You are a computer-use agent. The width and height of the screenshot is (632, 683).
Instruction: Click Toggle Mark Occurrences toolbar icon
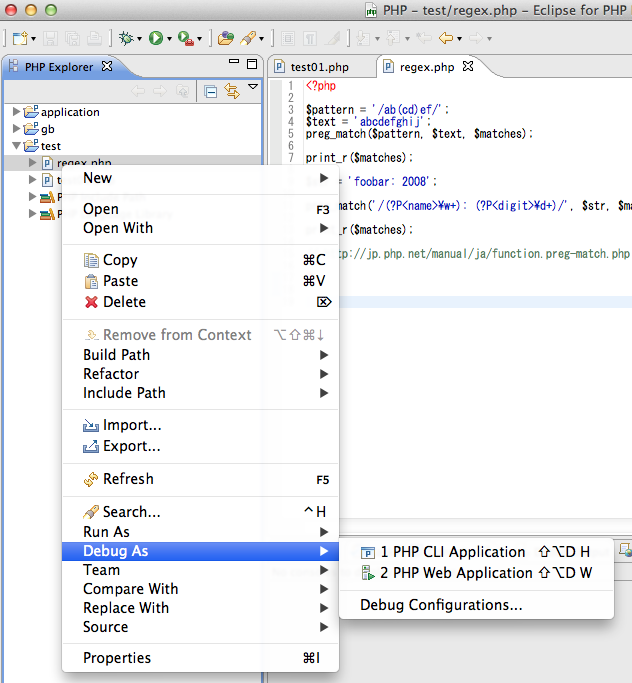pos(333,39)
